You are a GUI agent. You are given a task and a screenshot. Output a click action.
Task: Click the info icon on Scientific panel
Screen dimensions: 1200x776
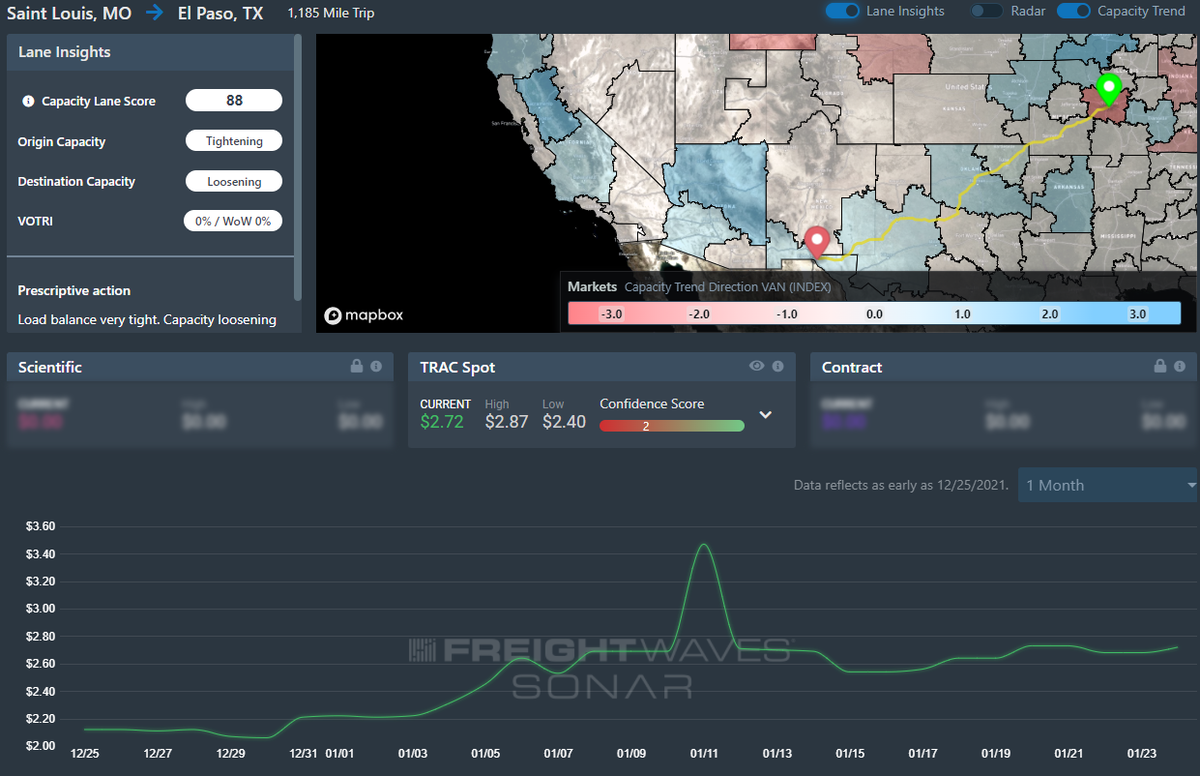(x=376, y=367)
